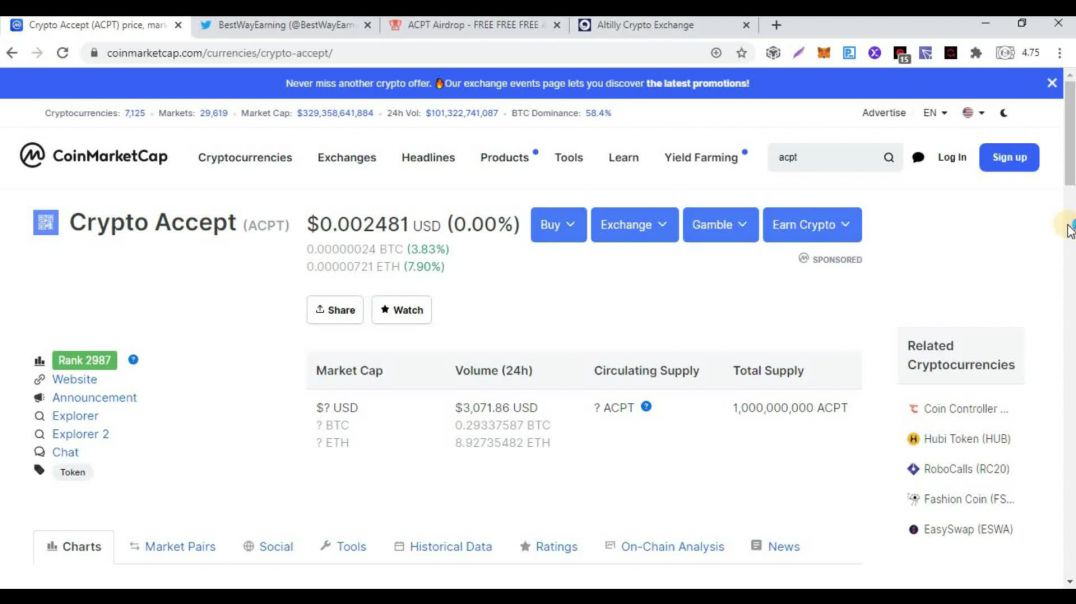Open the Tools nav menu

point(569,157)
